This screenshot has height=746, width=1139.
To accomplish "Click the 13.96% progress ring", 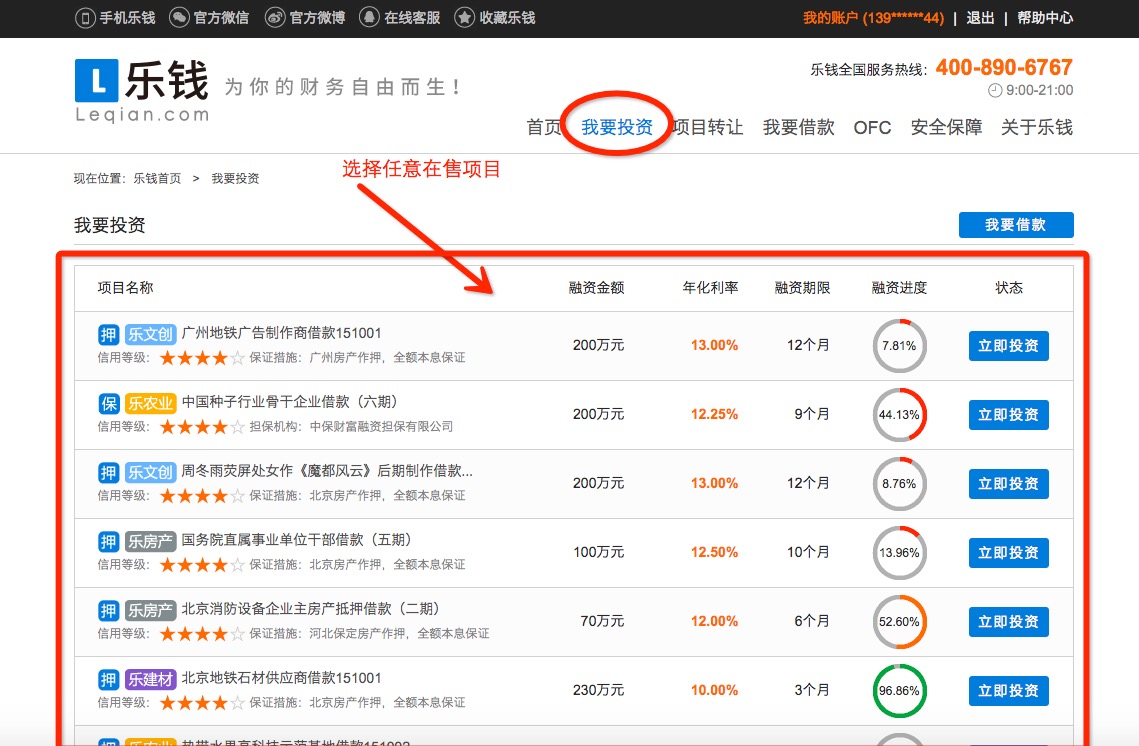I will tap(899, 553).
